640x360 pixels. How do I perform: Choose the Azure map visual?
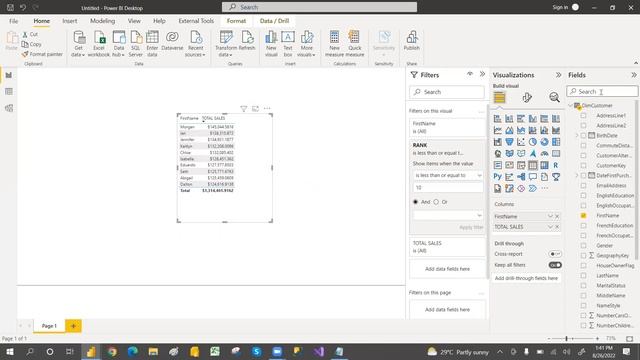tap(533, 153)
